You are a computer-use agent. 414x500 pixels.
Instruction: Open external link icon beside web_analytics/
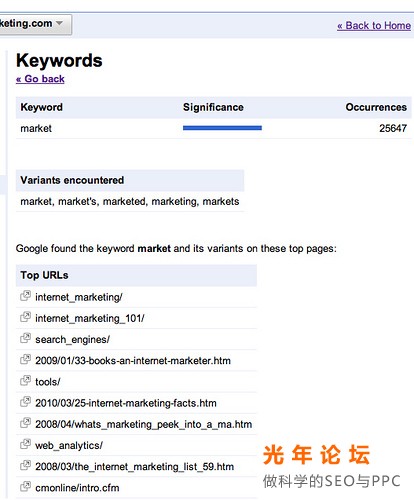click(x=25, y=444)
